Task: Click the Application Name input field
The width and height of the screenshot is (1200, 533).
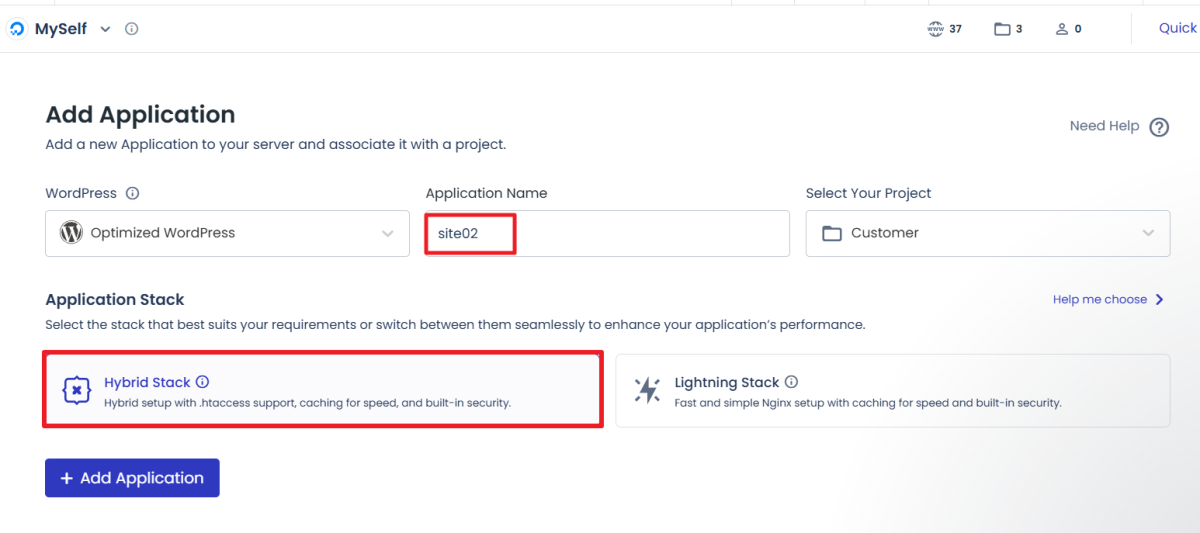Action: (607, 233)
